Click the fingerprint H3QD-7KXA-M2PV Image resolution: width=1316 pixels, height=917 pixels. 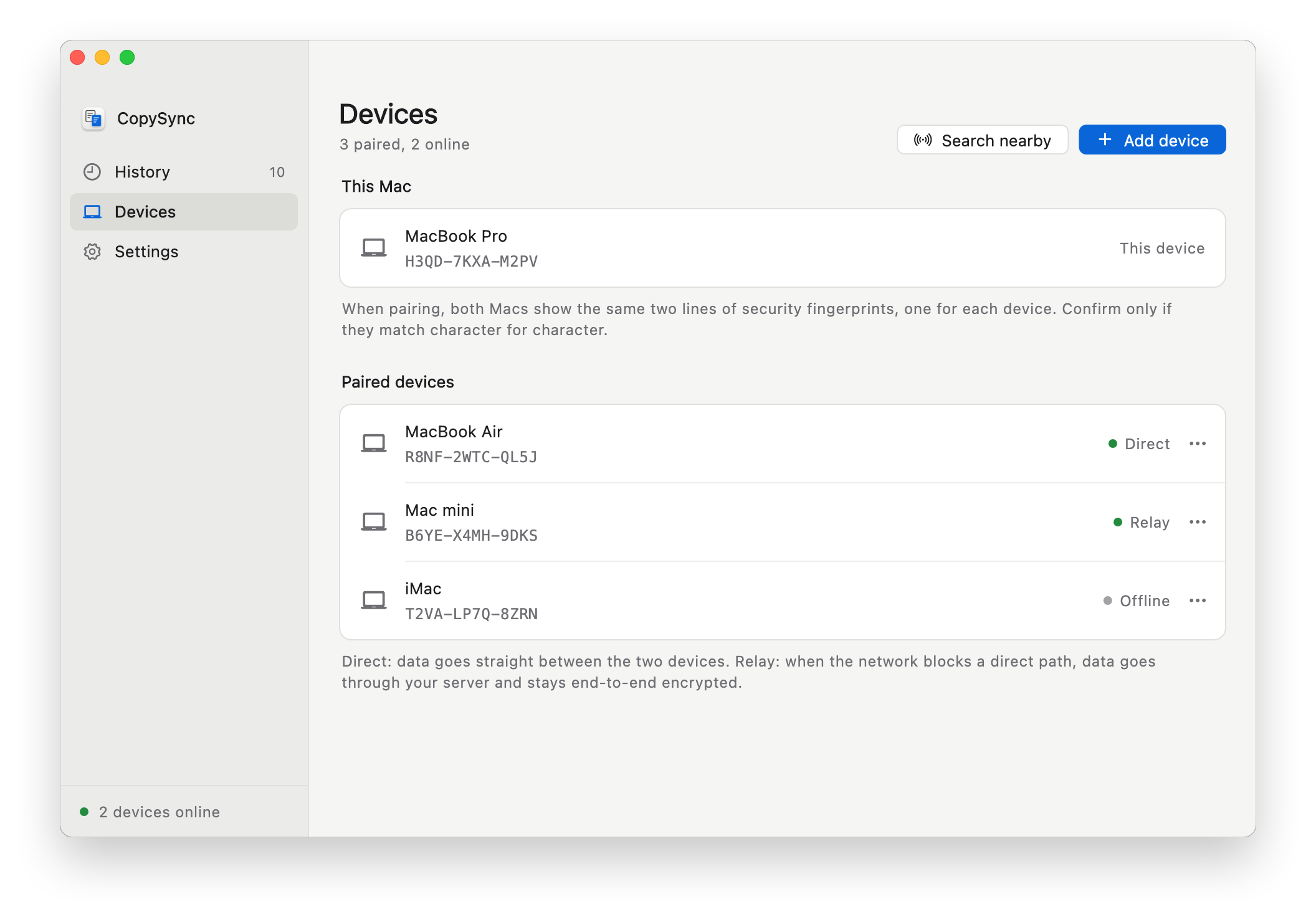click(471, 262)
